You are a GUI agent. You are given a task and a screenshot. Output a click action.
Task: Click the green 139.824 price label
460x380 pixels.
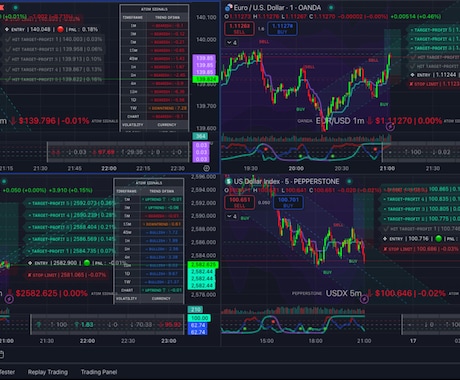[205, 79]
